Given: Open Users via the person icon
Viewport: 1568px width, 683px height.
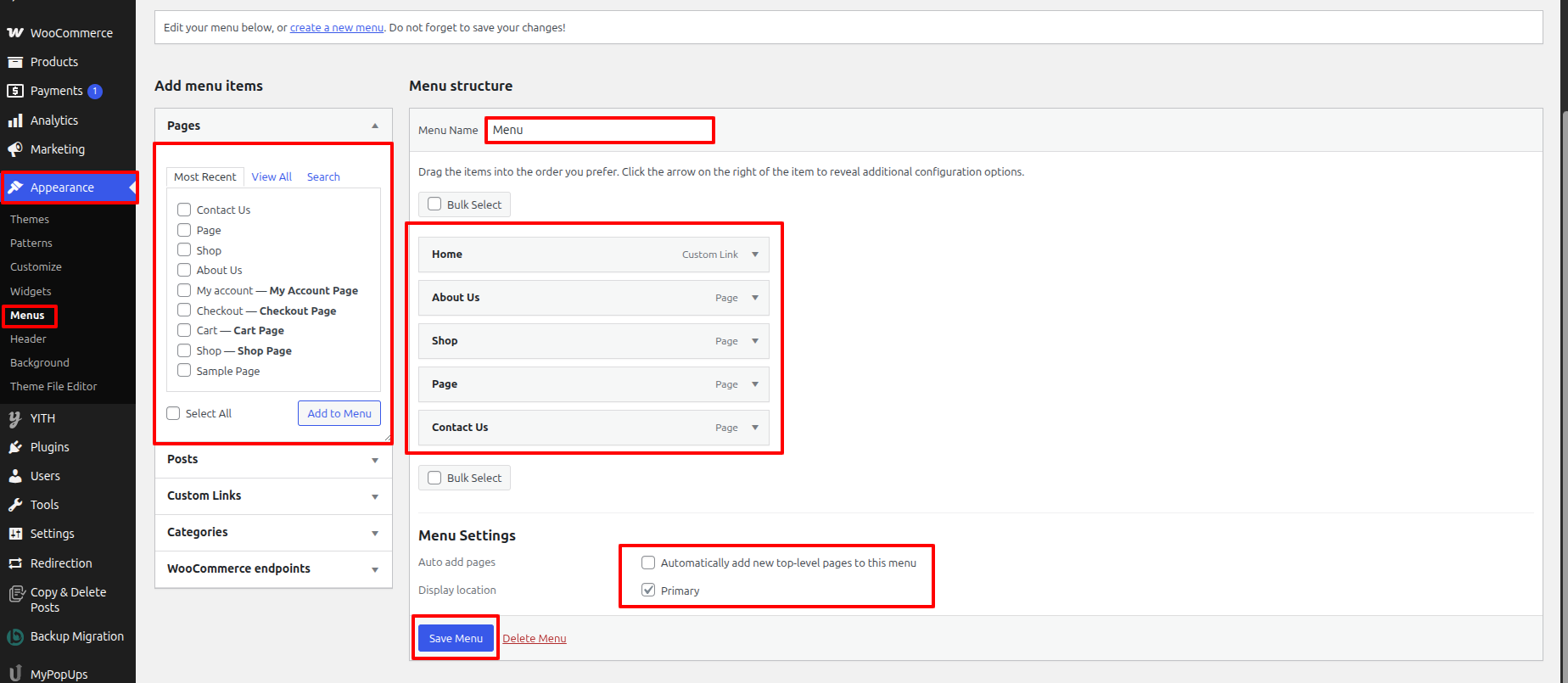Looking at the screenshot, I should pyautogui.click(x=15, y=476).
